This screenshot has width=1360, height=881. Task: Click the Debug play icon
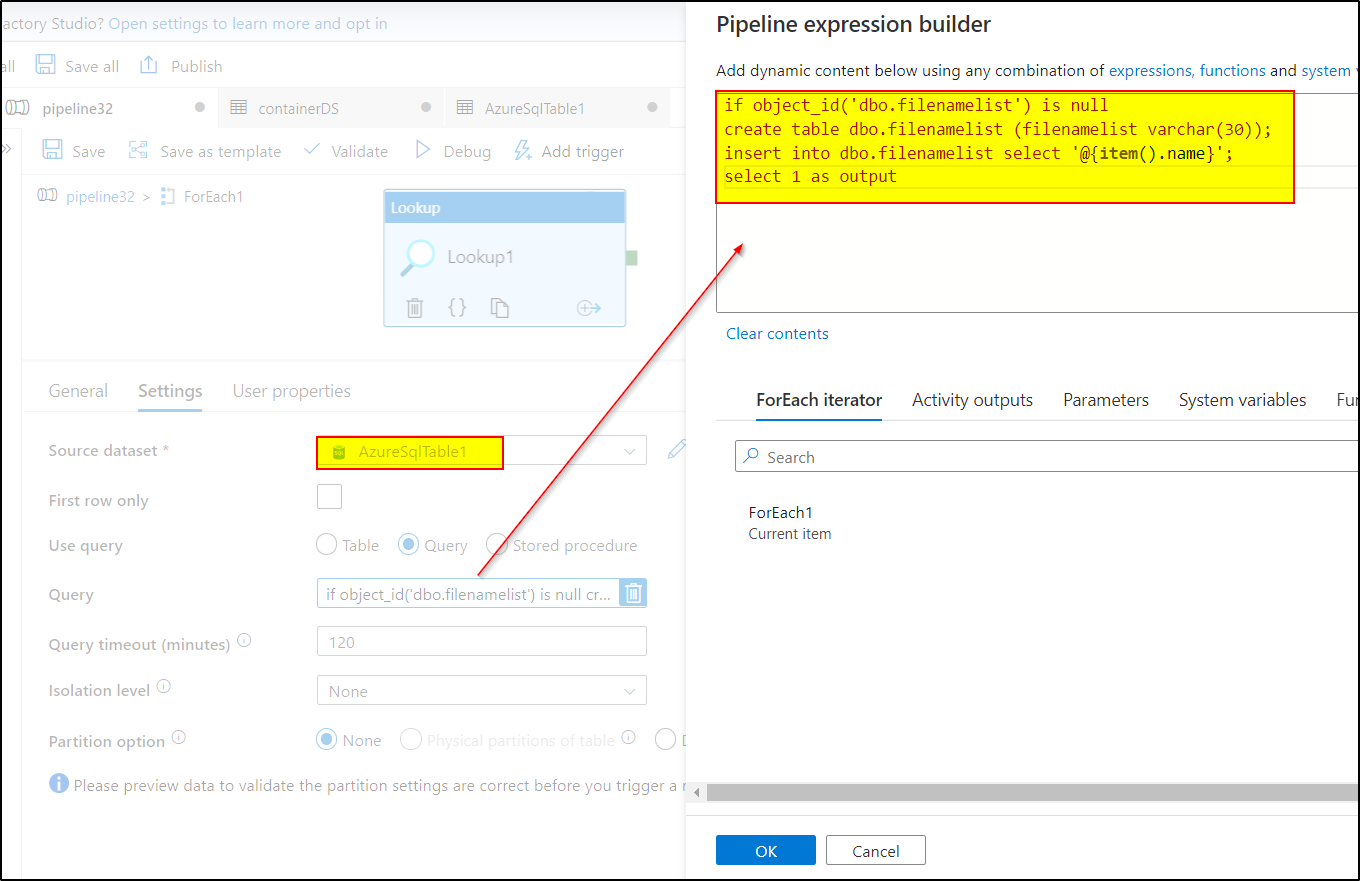tap(423, 150)
